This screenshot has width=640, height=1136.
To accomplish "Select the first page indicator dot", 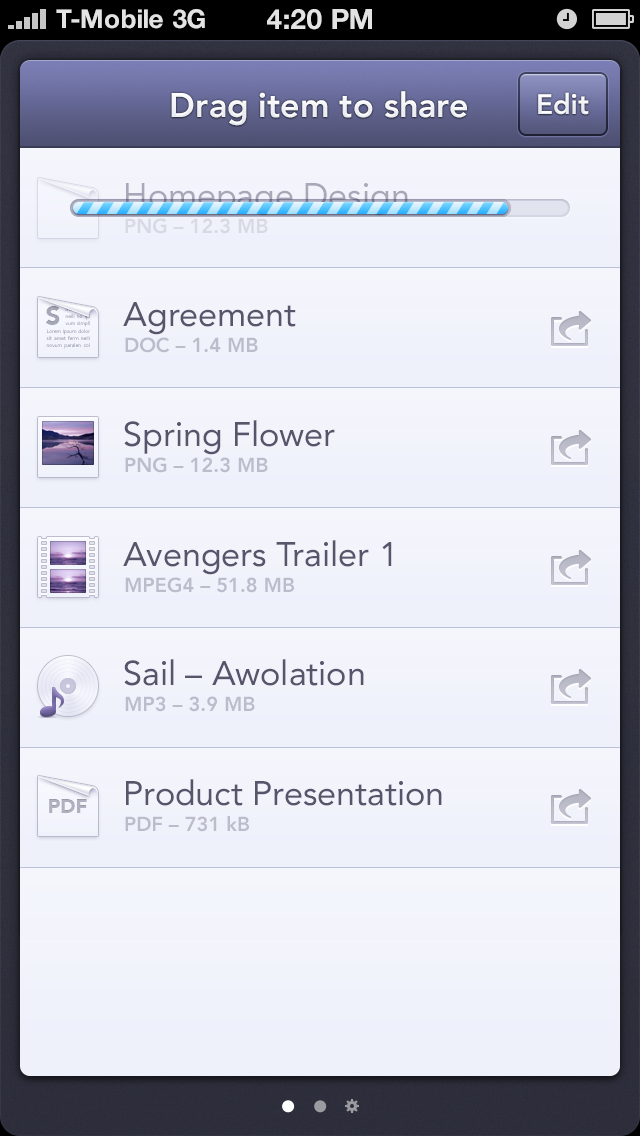I will tap(288, 1106).
